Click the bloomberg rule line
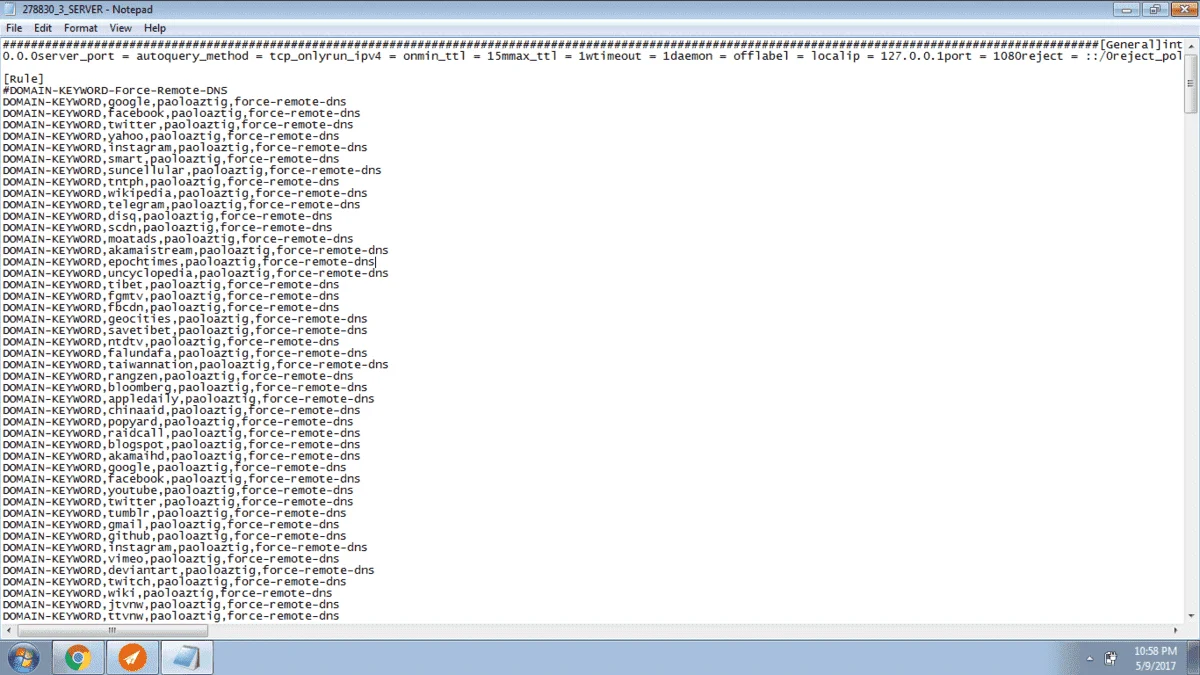 [x=185, y=387]
